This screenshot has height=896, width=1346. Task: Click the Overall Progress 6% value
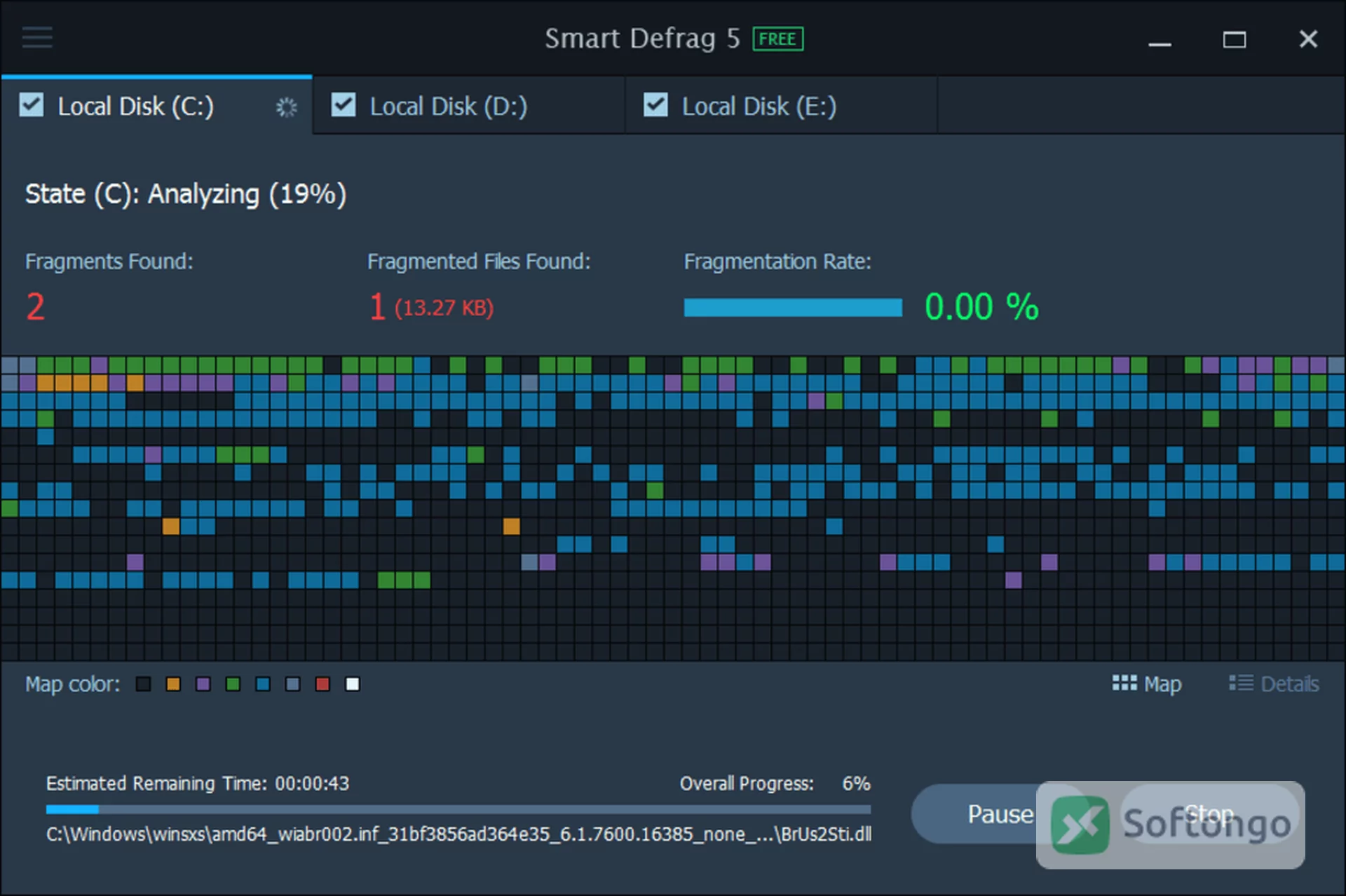tap(856, 783)
